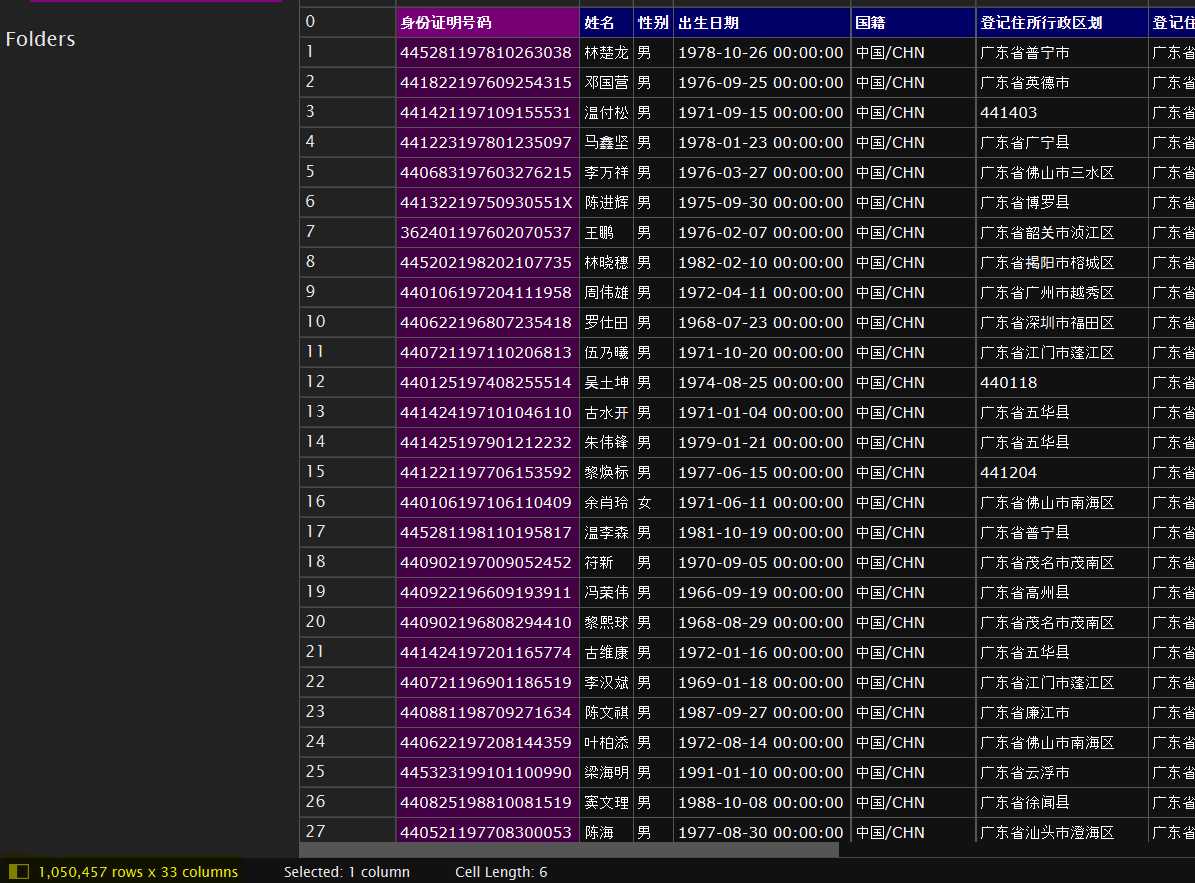The image size is (1195, 883).
Task: Click the '1,050,457 rows x 33 columns' status text
Action: 138,872
